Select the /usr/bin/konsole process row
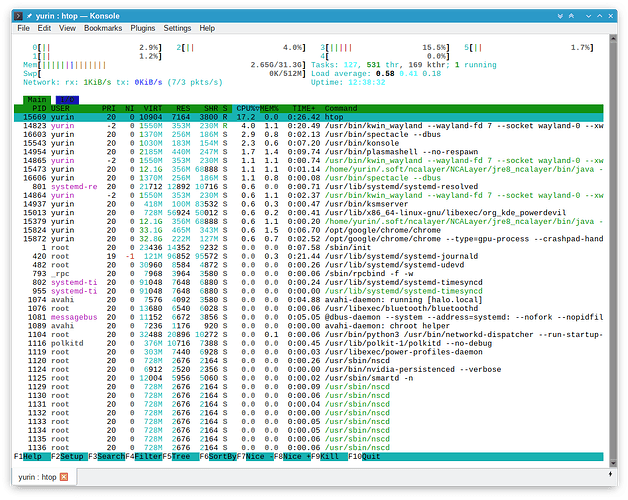 pos(358,144)
